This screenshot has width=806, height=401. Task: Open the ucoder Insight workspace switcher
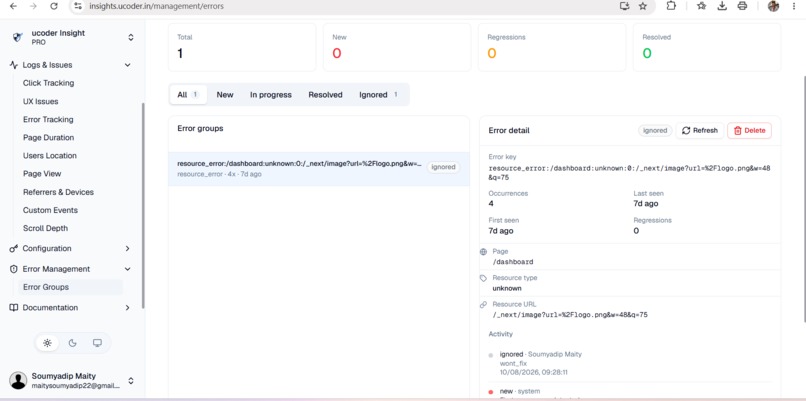click(x=131, y=37)
